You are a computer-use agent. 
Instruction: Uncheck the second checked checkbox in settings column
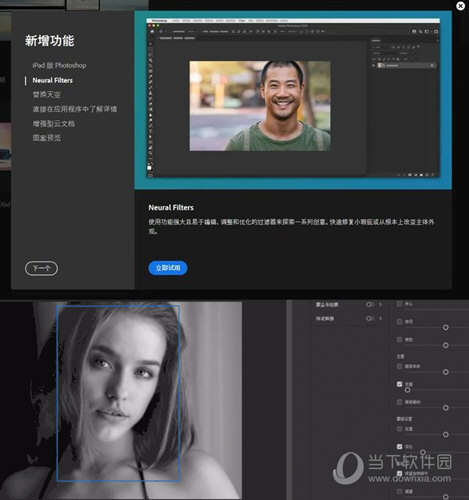(399, 446)
